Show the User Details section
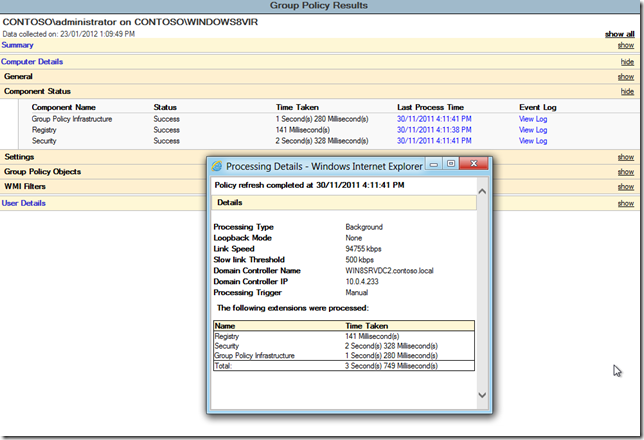Viewport: 644px width, 440px height. pos(625,203)
